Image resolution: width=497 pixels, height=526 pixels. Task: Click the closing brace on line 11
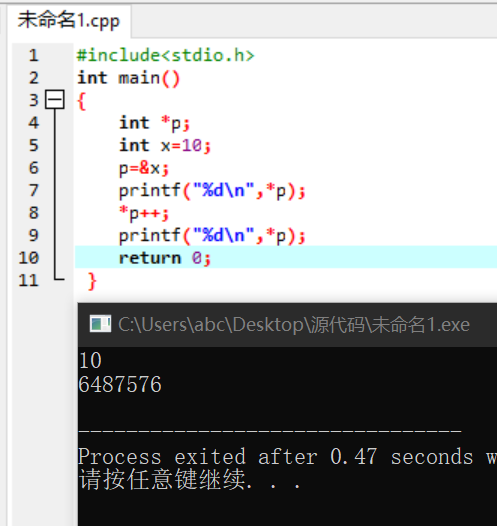[92, 281]
